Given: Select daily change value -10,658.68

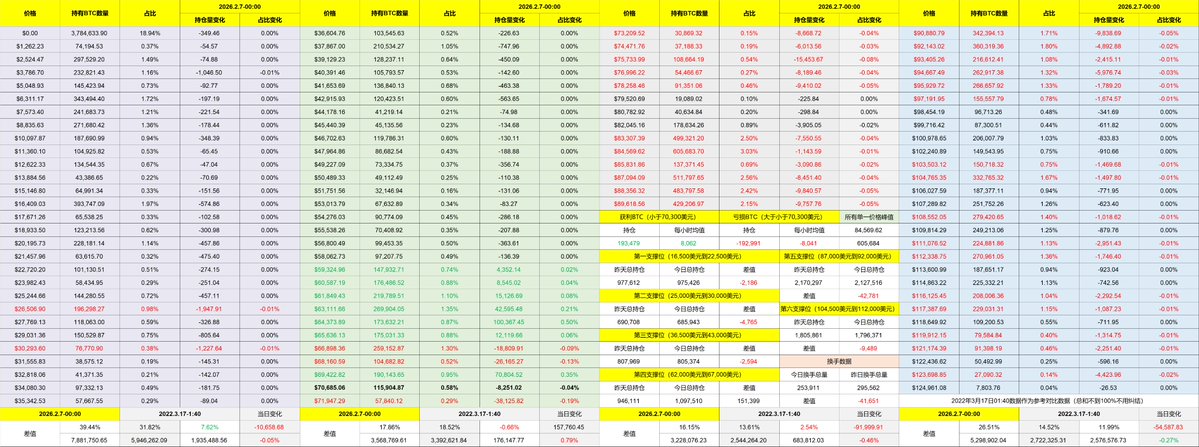Looking at the screenshot, I should 268,426.
